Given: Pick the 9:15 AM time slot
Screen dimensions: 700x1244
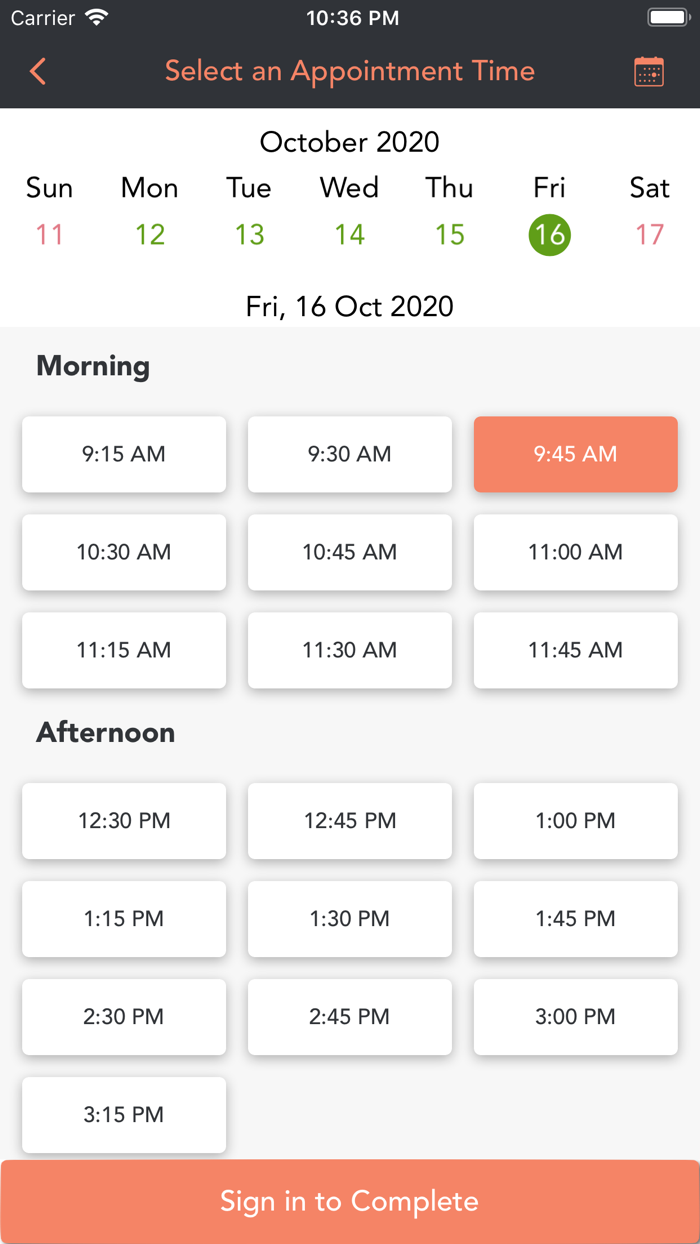Looking at the screenshot, I should pos(124,454).
